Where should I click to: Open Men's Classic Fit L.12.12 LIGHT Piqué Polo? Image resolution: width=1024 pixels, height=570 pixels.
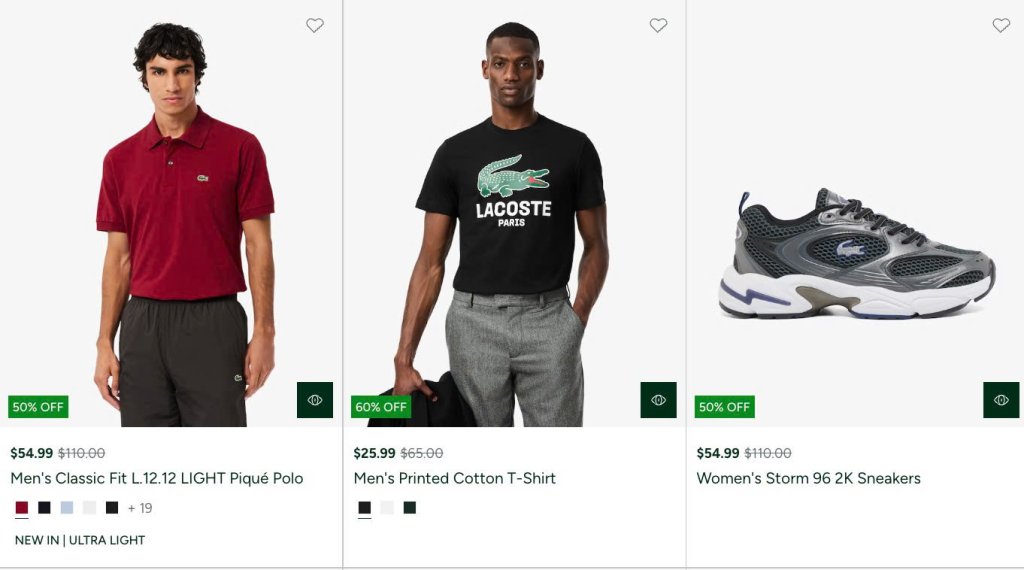click(157, 479)
